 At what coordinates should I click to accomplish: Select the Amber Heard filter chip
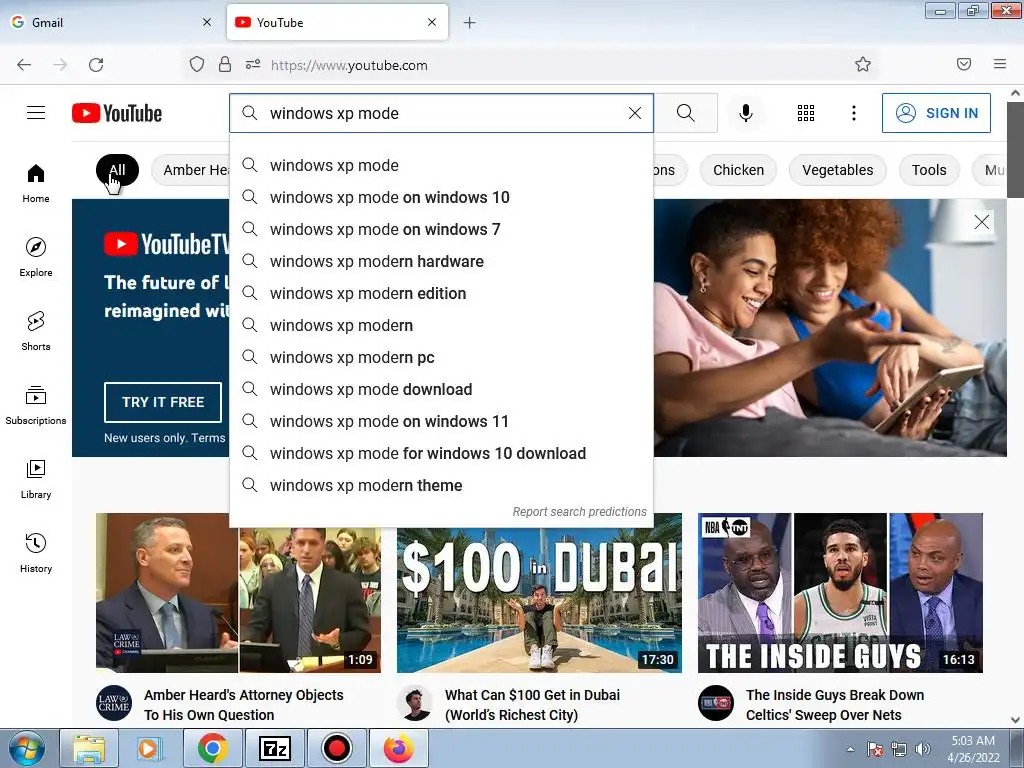191,170
